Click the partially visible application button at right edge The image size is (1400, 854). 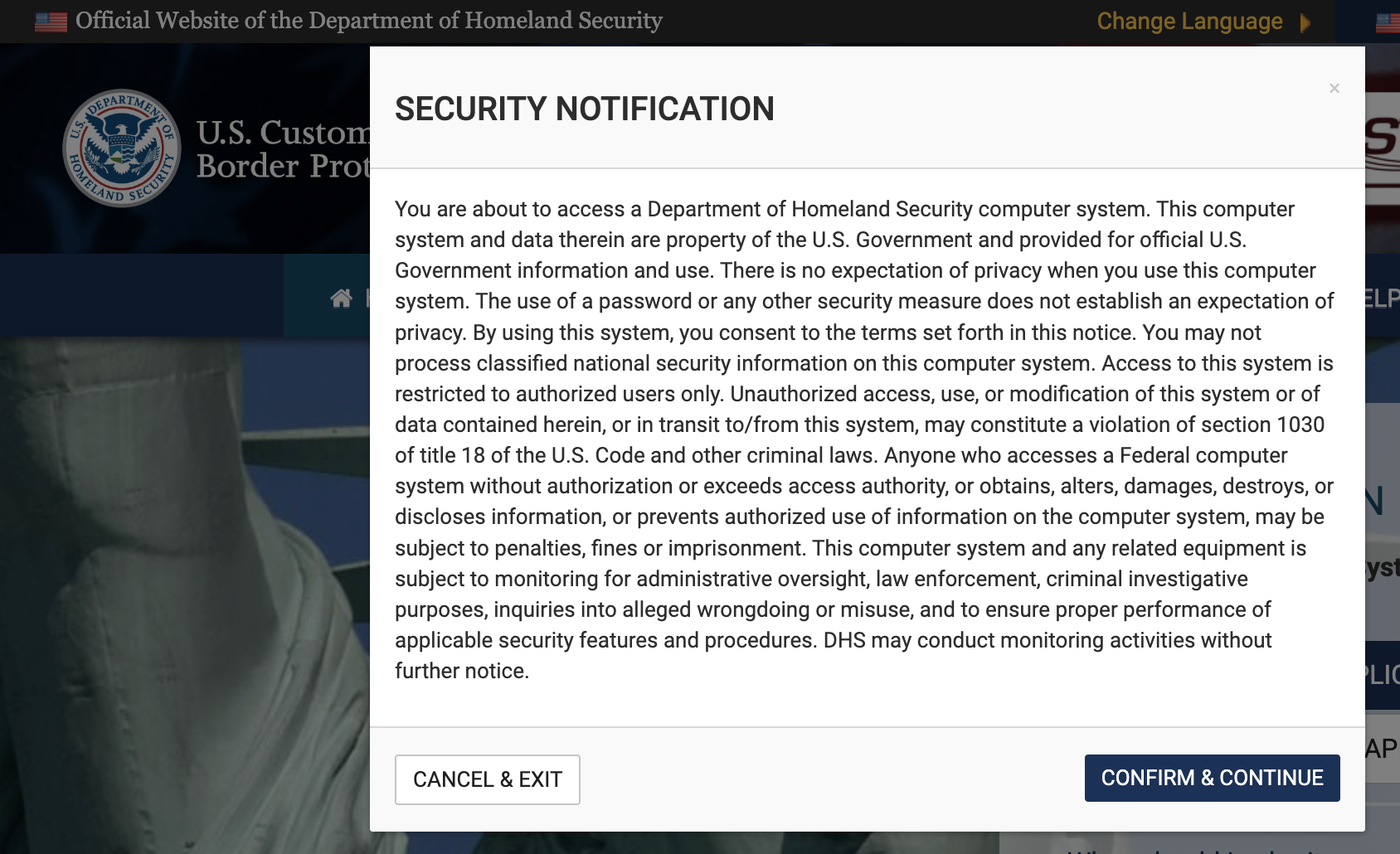coord(1383,675)
